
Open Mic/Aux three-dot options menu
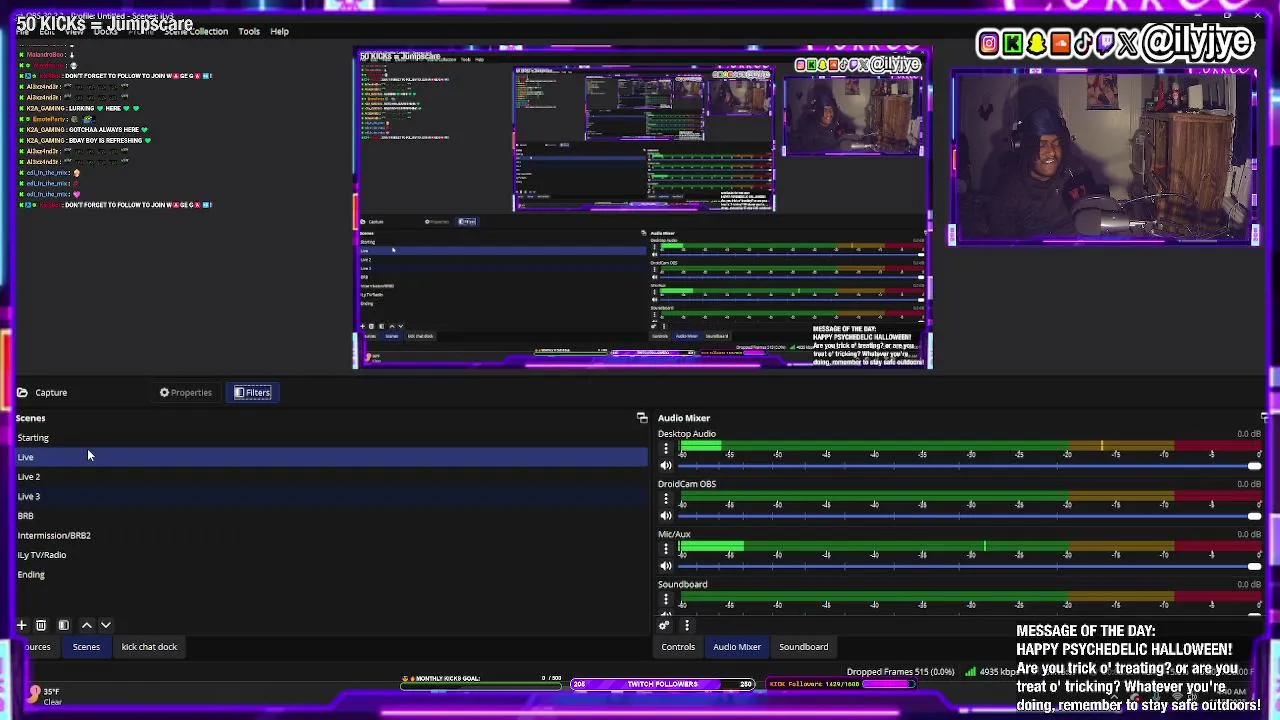point(666,549)
